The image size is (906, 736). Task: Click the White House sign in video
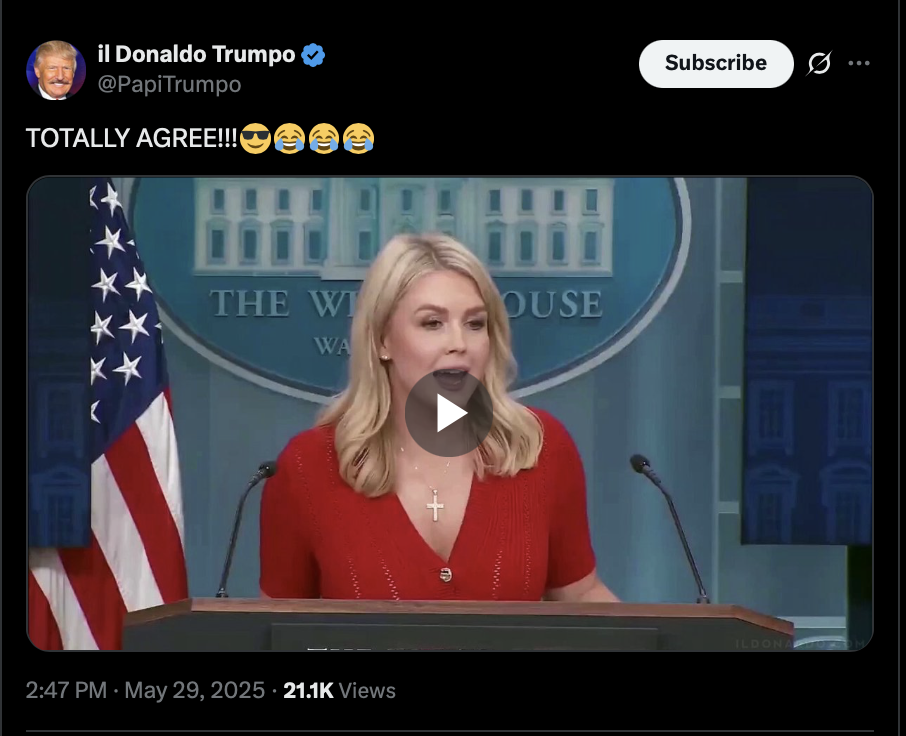404,277
